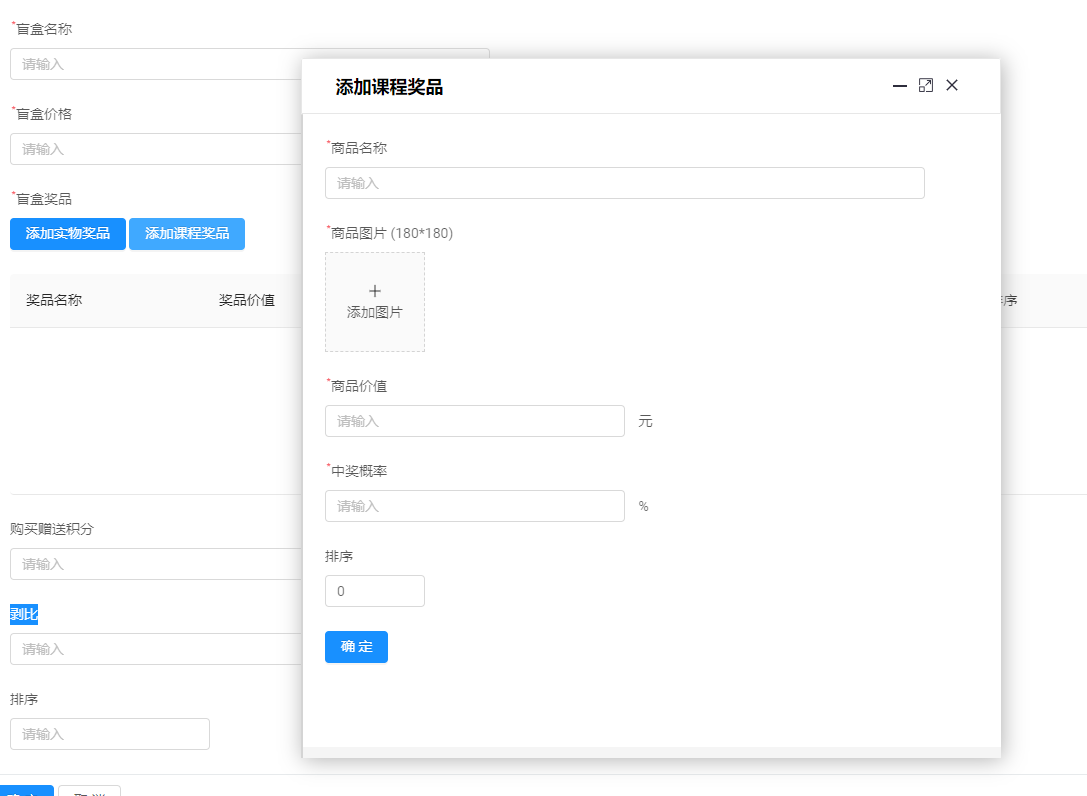This screenshot has height=796, width=1087.
Task: Focus the 中奖概率 input field
Action: (475, 506)
